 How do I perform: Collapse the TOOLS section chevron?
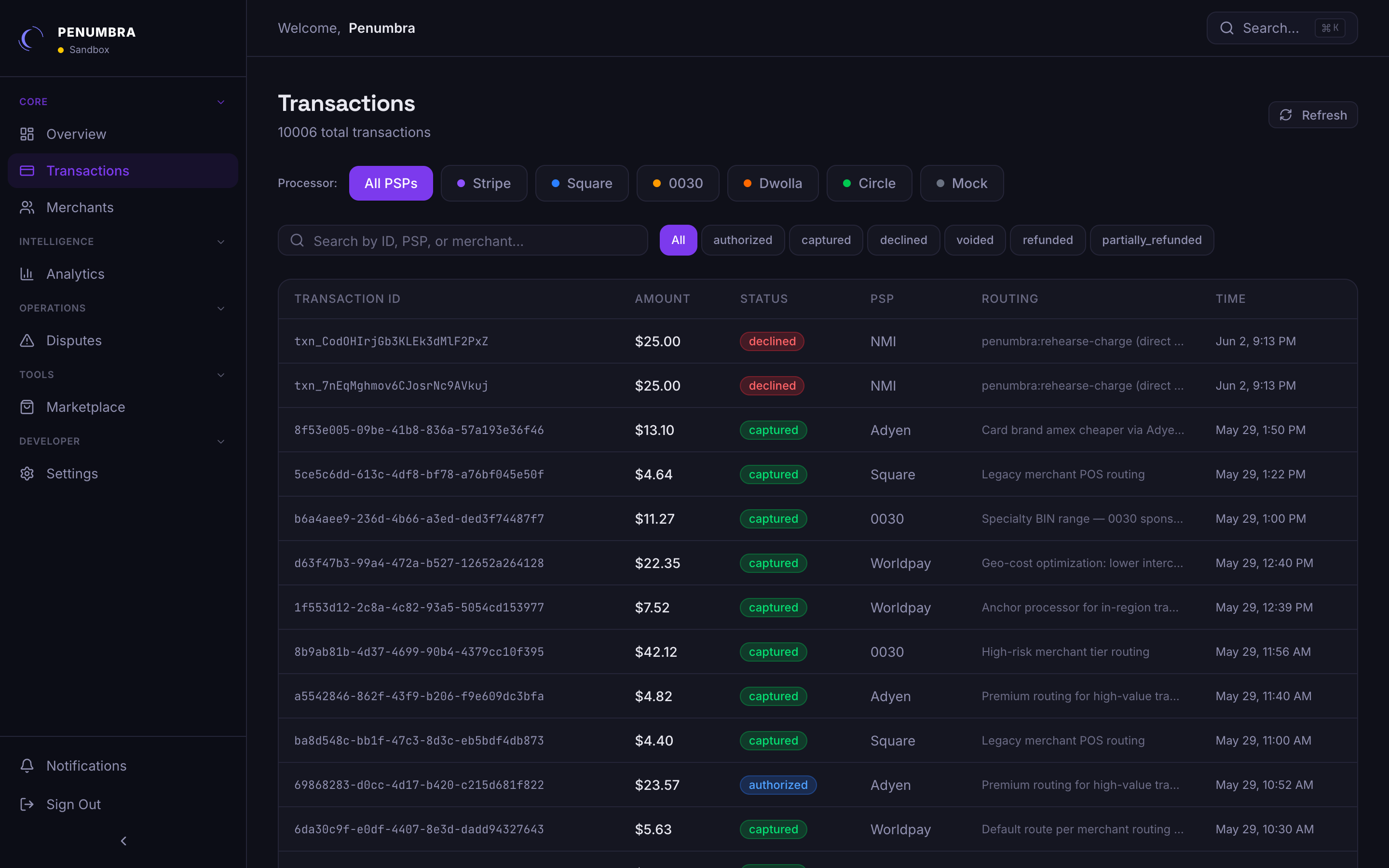[x=221, y=375]
